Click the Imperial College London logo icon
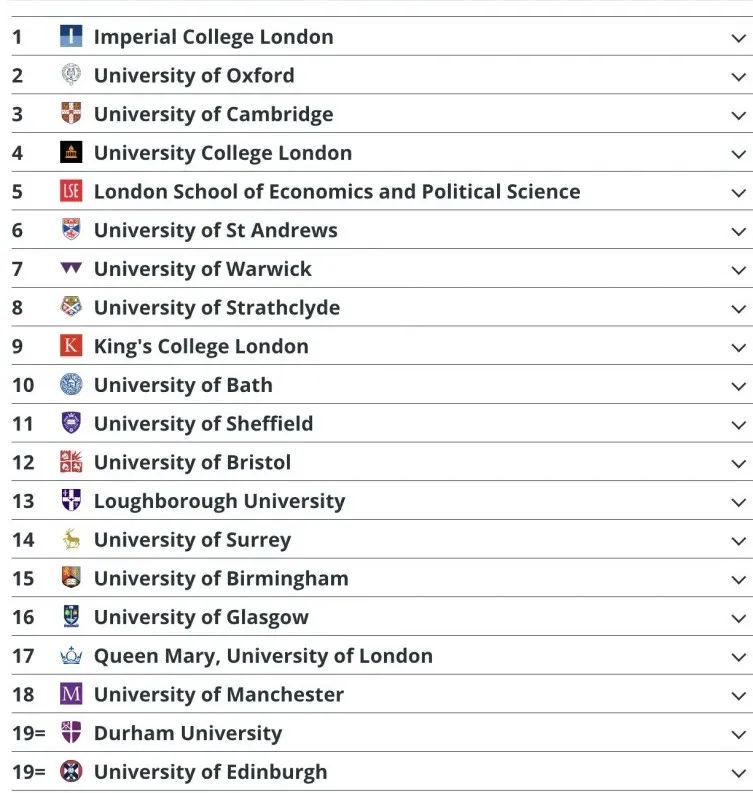The height and width of the screenshot is (793, 753). coord(71,37)
